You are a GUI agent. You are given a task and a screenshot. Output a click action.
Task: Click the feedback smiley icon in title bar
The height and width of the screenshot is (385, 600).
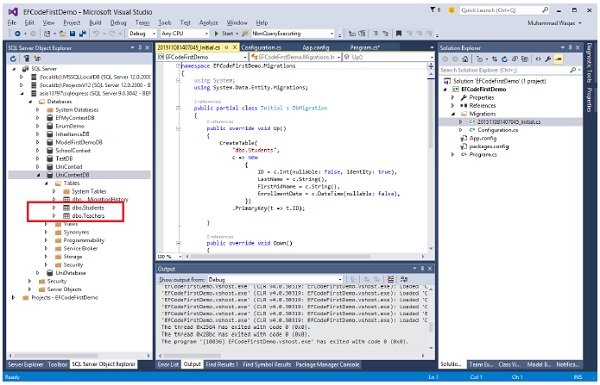point(452,10)
